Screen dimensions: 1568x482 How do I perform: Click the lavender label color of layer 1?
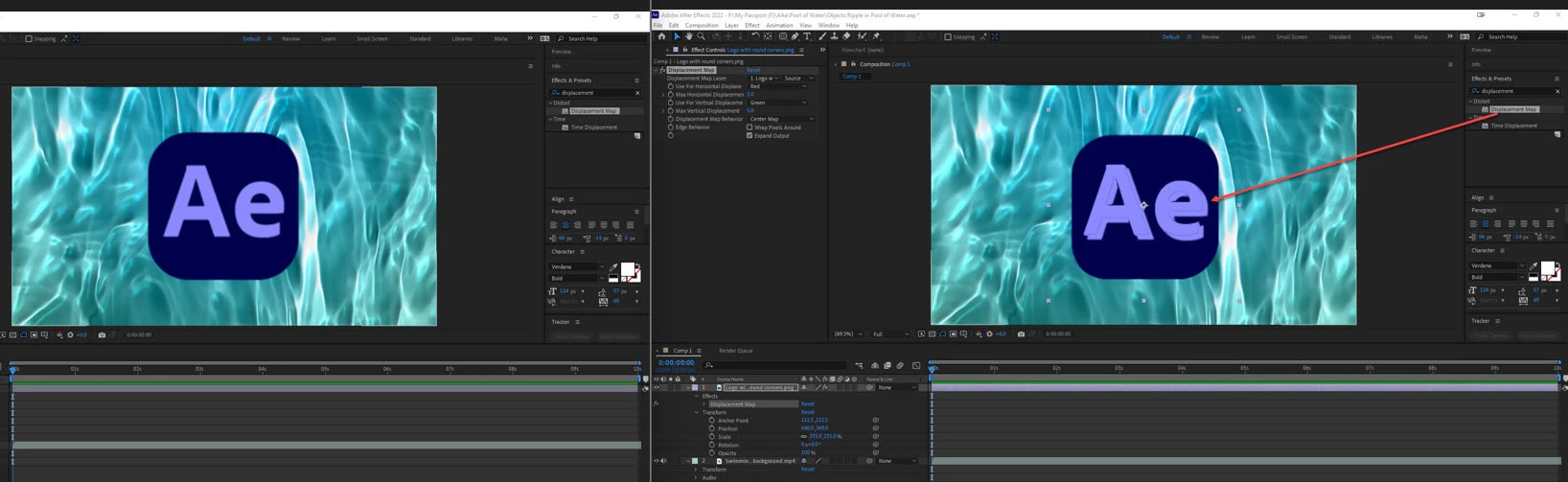click(695, 387)
